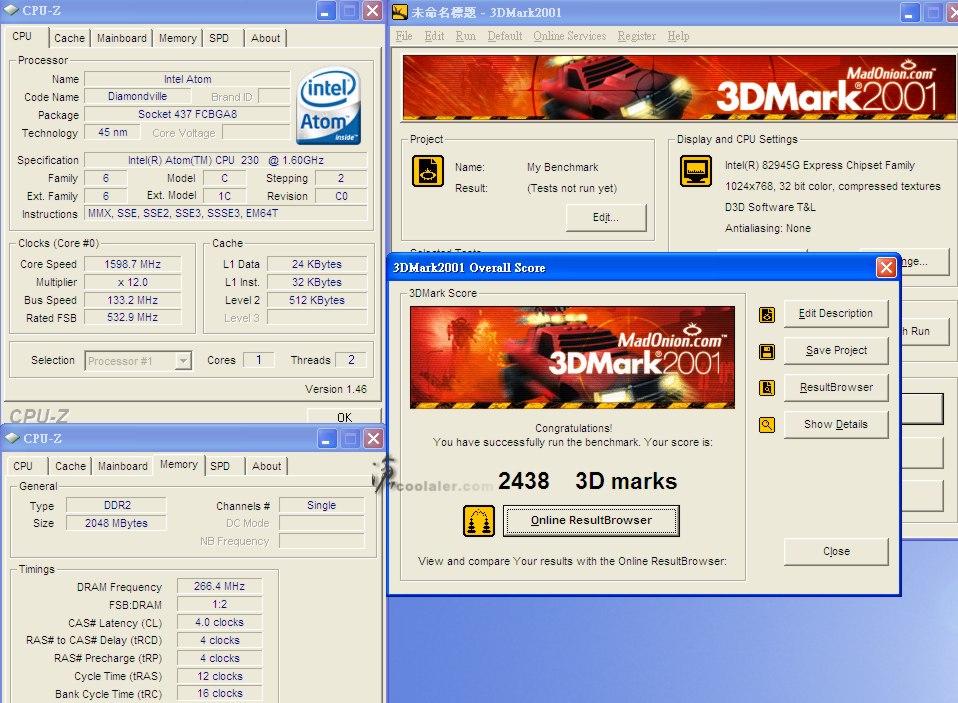
Task: Click the Rated FSB value "532.9 MHz"
Action: (133, 318)
